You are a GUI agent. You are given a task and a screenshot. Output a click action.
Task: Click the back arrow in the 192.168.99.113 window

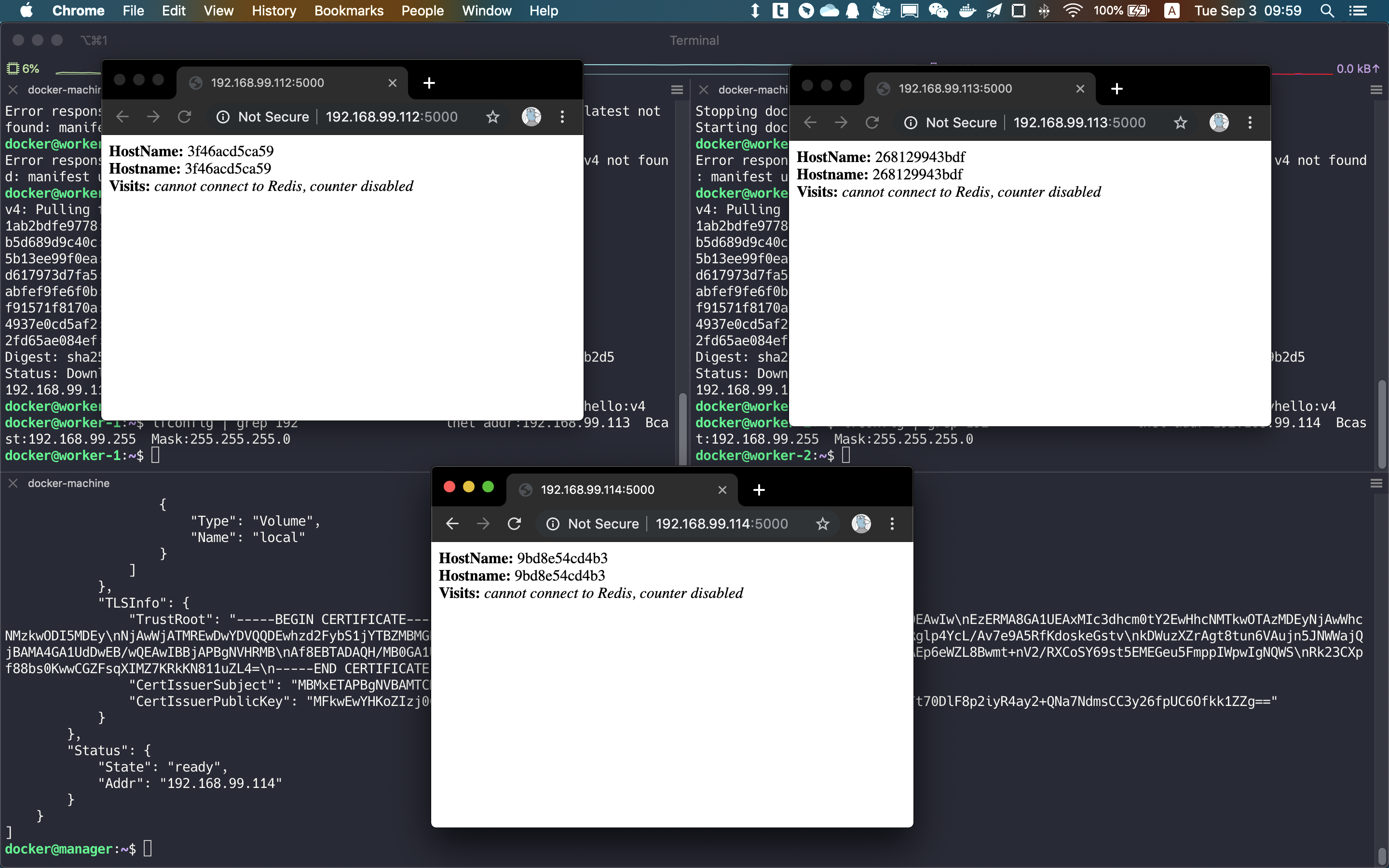809,122
